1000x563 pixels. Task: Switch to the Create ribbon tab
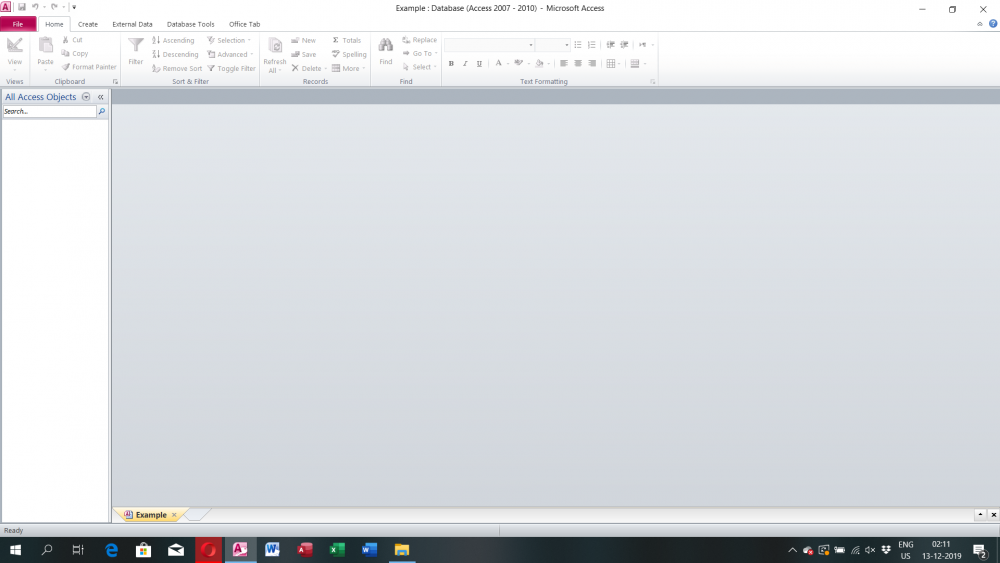[88, 24]
